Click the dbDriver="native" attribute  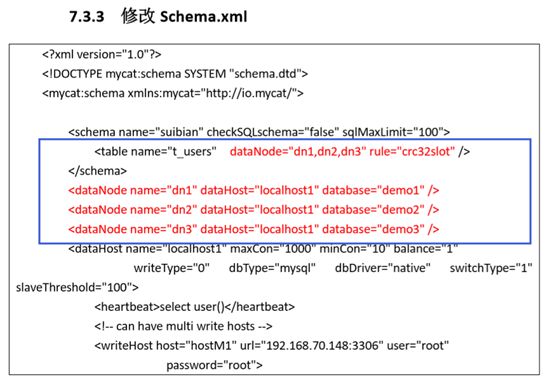(383, 268)
